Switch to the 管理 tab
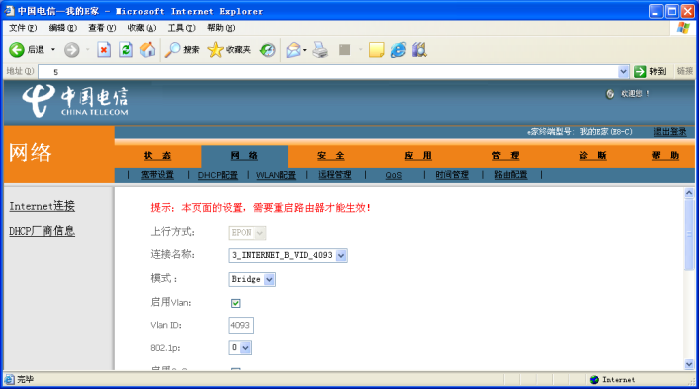Image resolution: width=699 pixels, height=389 pixels. coord(506,156)
